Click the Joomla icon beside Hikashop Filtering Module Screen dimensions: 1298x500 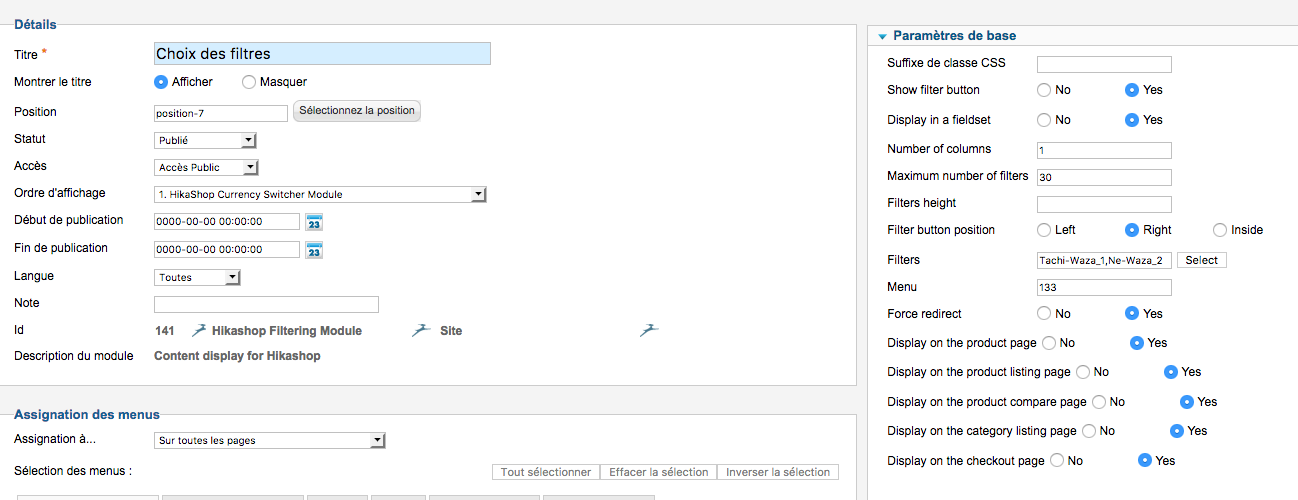tap(198, 330)
